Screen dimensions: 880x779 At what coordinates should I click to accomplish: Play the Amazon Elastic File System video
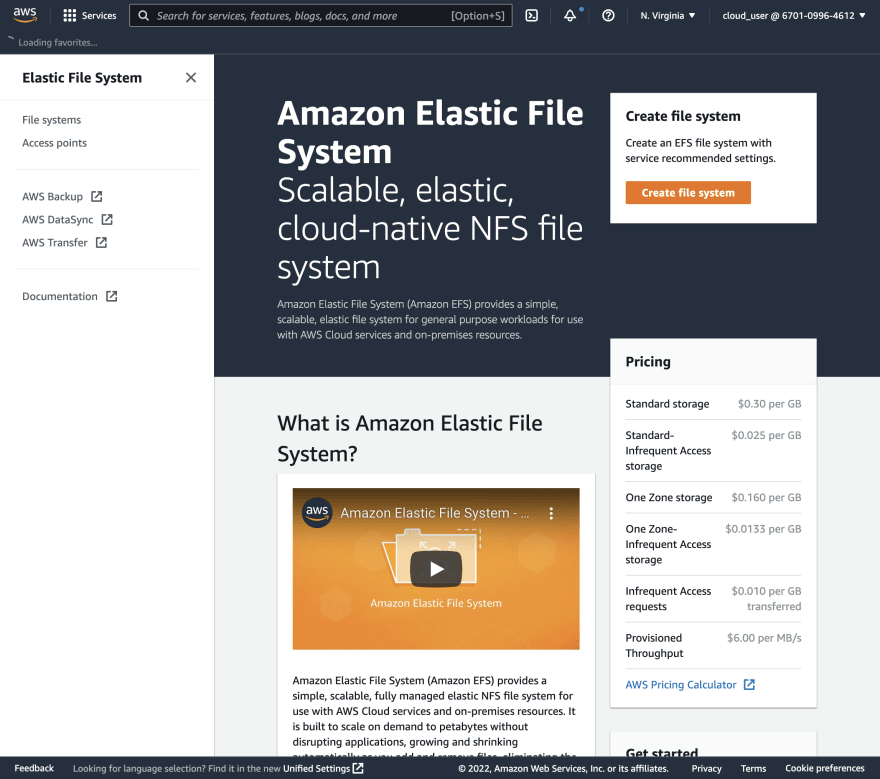tap(436, 569)
